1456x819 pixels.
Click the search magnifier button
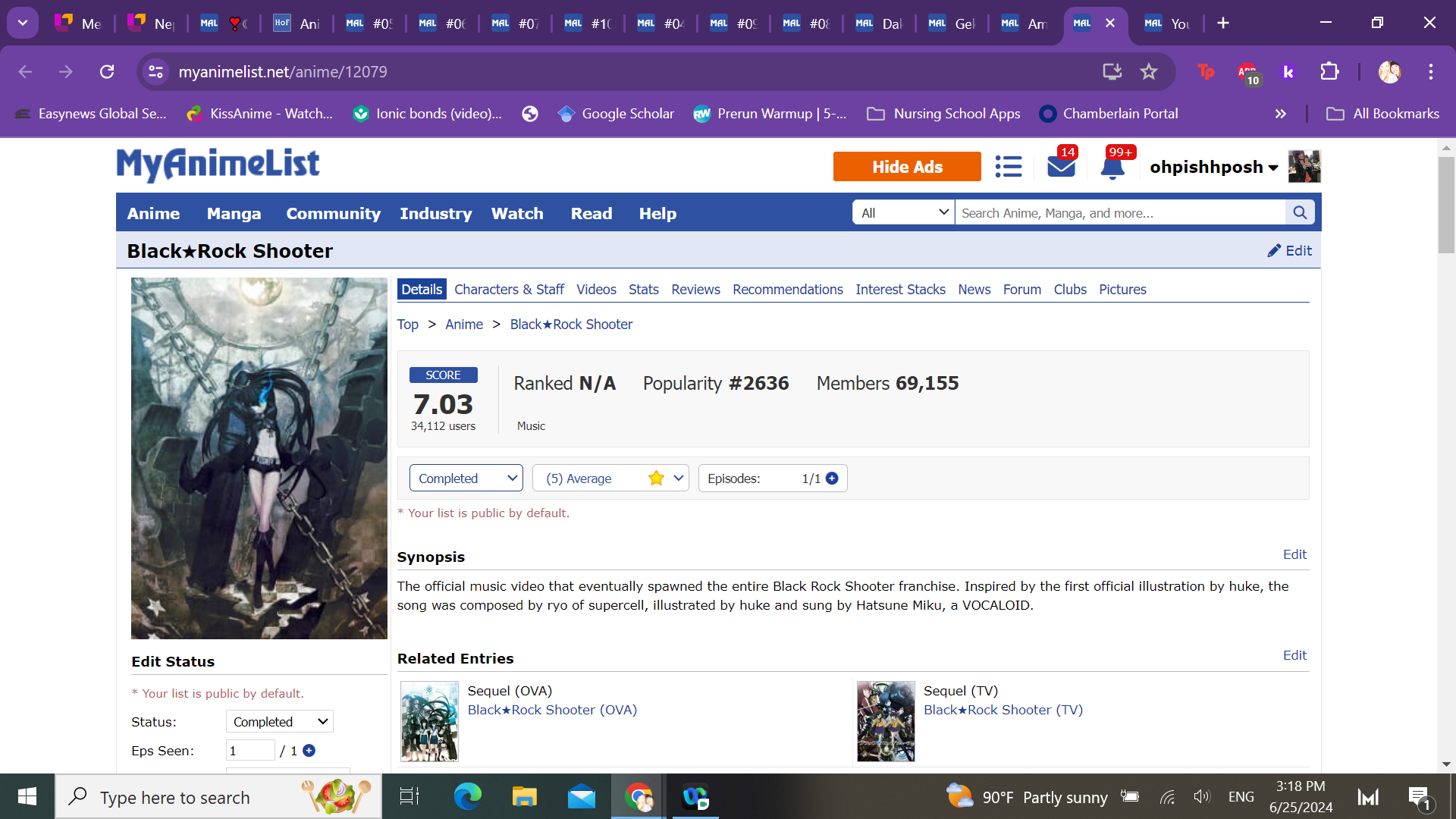pos(1300,213)
